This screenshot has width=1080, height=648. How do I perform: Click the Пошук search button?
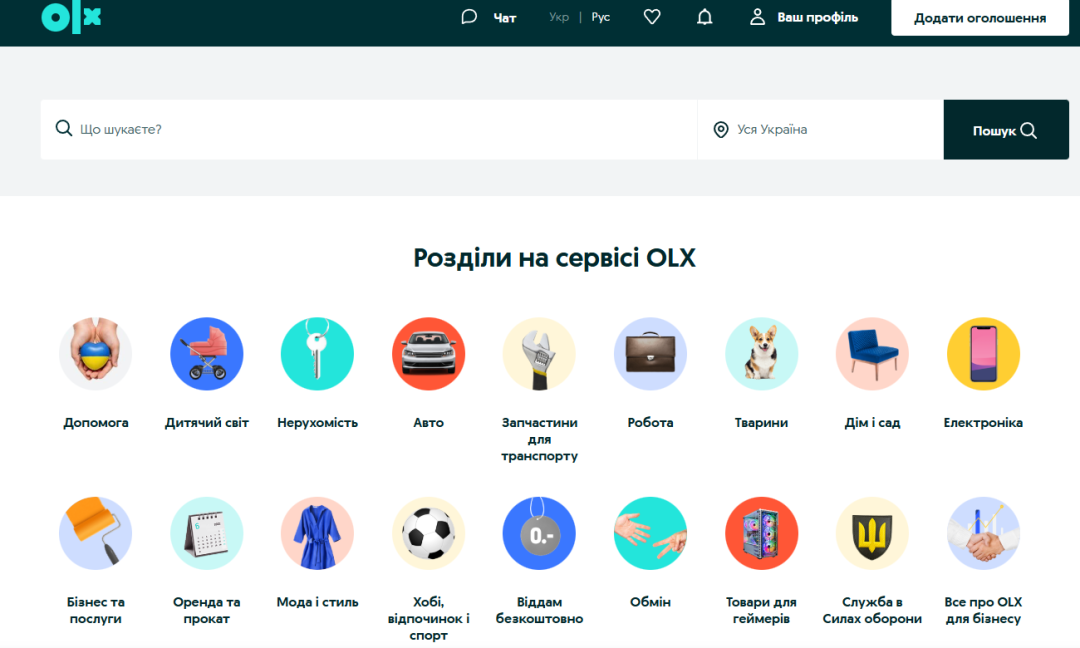click(1006, 129)
